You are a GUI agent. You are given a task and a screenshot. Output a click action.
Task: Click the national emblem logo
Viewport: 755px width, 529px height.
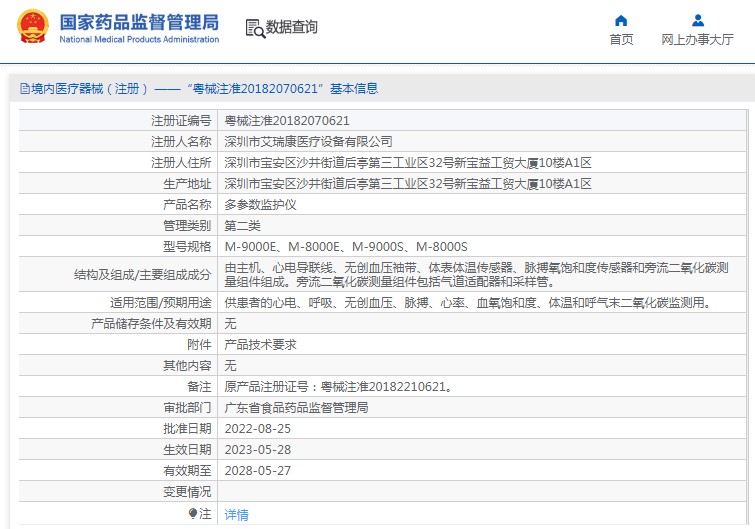tap(33, 26)
